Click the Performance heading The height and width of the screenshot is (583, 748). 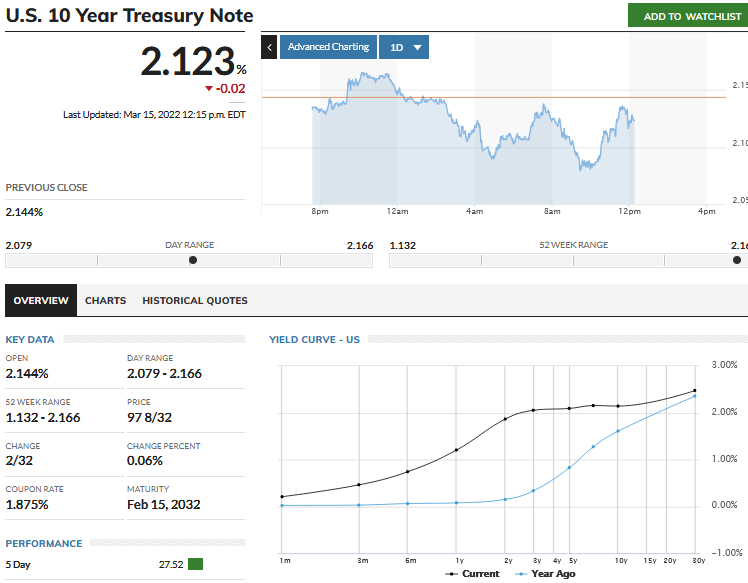[x=44, y=544]
